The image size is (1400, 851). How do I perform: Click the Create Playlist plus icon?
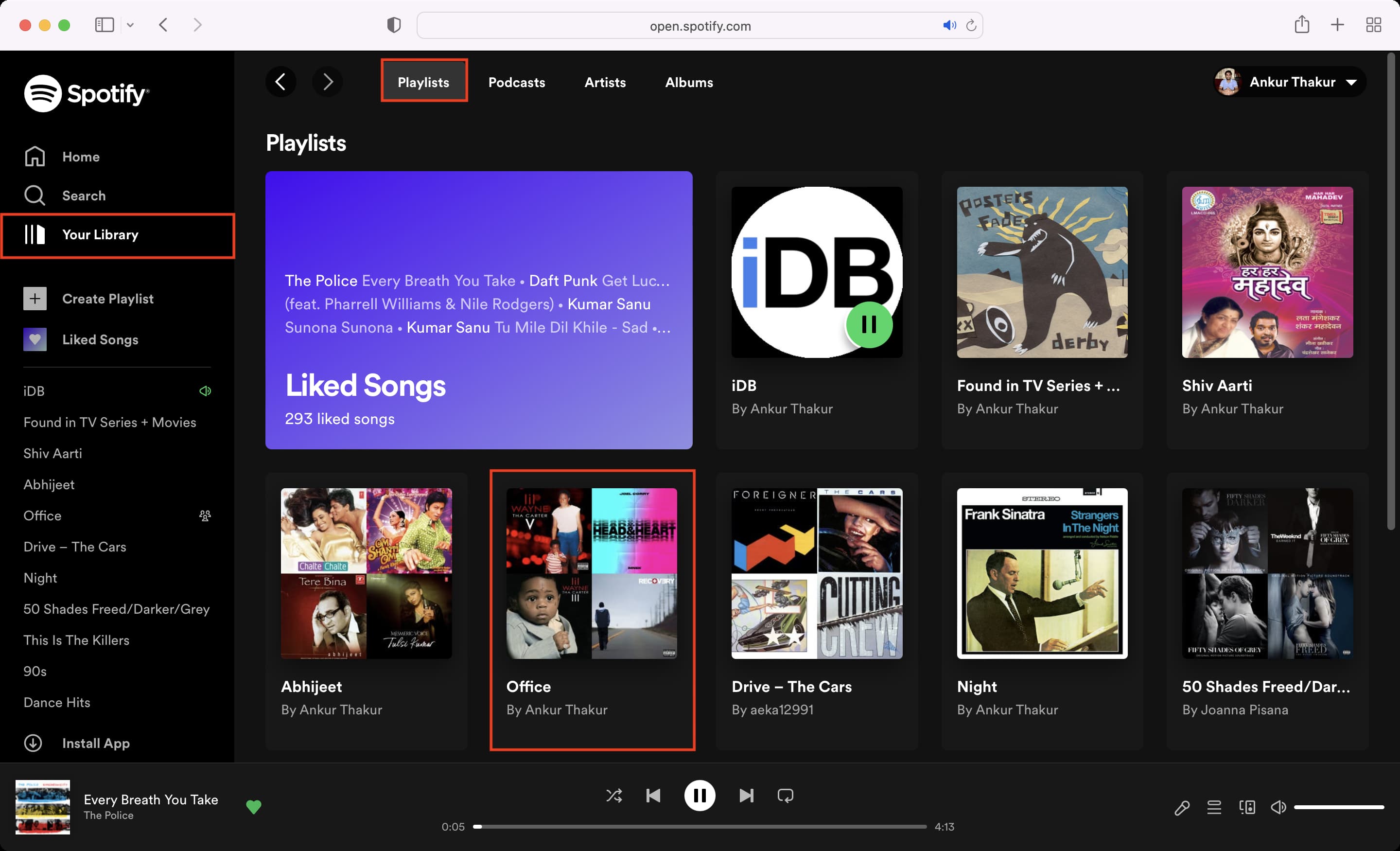pyautogui.click(x=35, y=299)
